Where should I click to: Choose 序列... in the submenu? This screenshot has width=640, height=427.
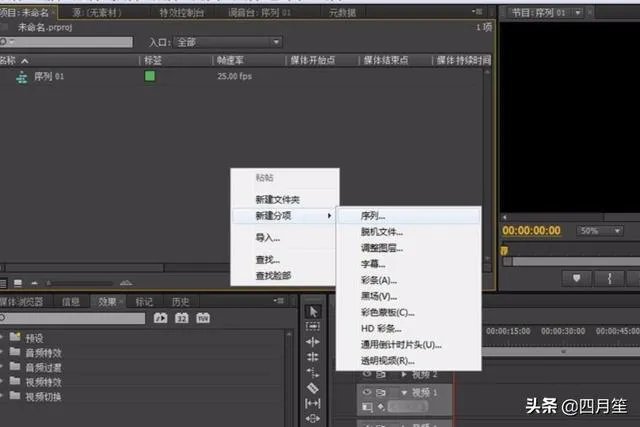point(409,216)
